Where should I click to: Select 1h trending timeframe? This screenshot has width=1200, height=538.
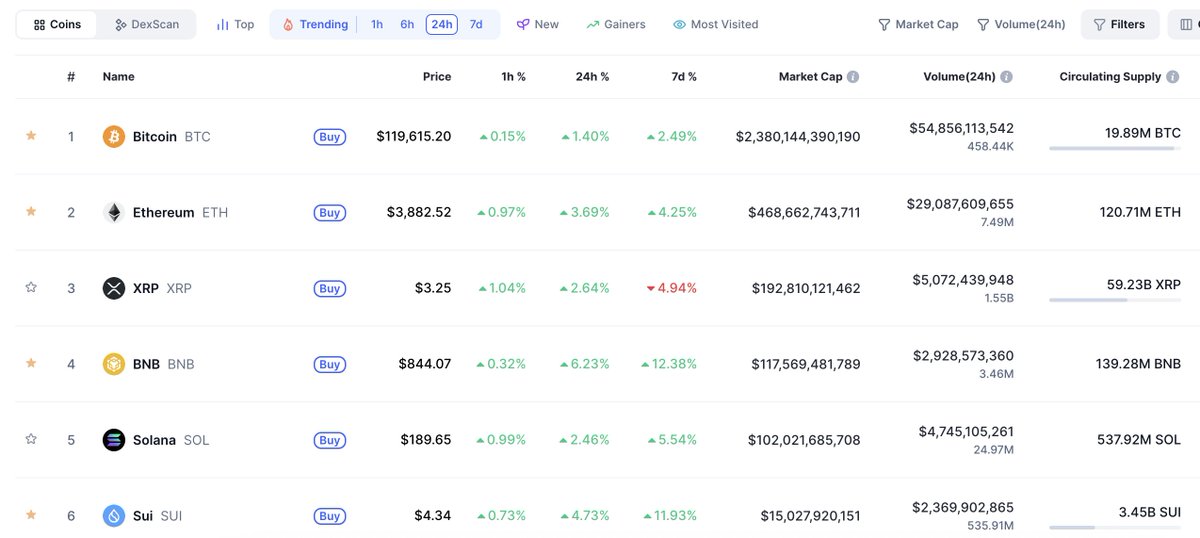(377, 24)
